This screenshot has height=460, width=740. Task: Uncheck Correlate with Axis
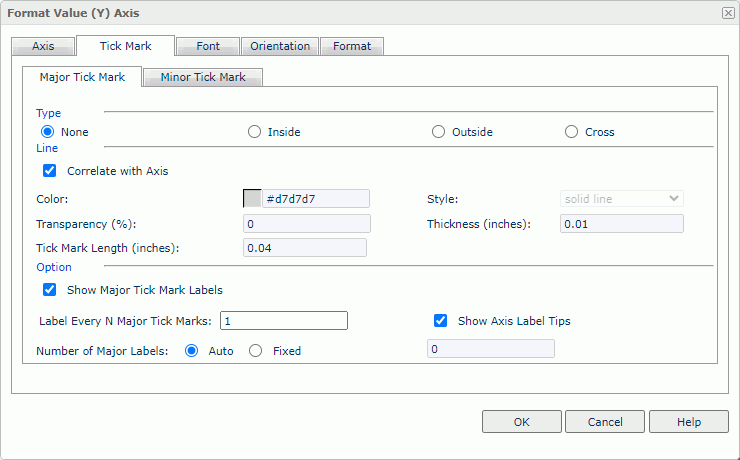(50, 171)
